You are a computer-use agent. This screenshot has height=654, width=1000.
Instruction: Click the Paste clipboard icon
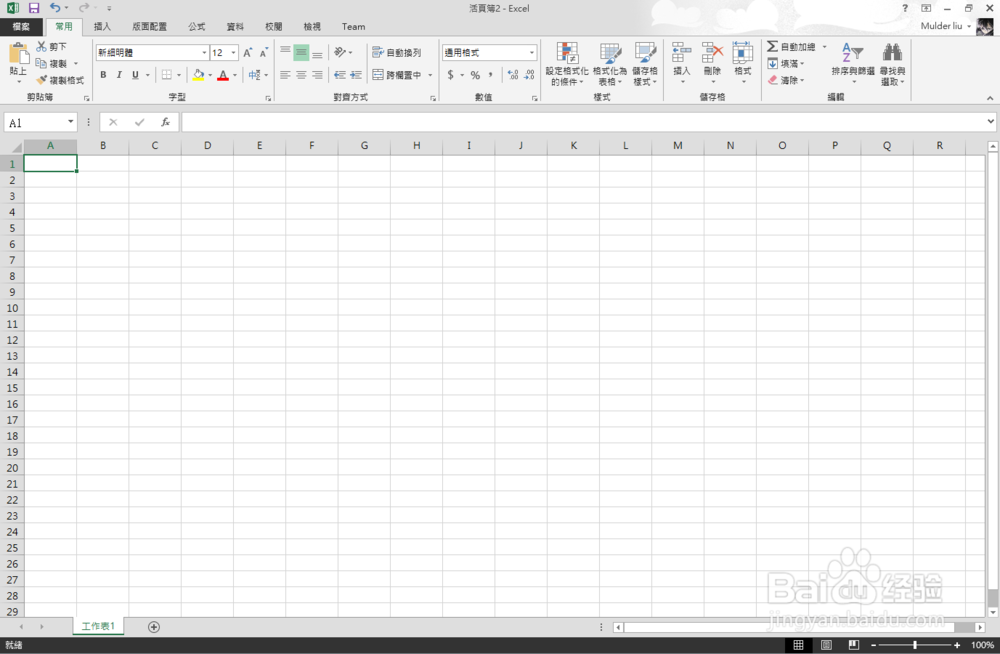[x=18, y=52]
